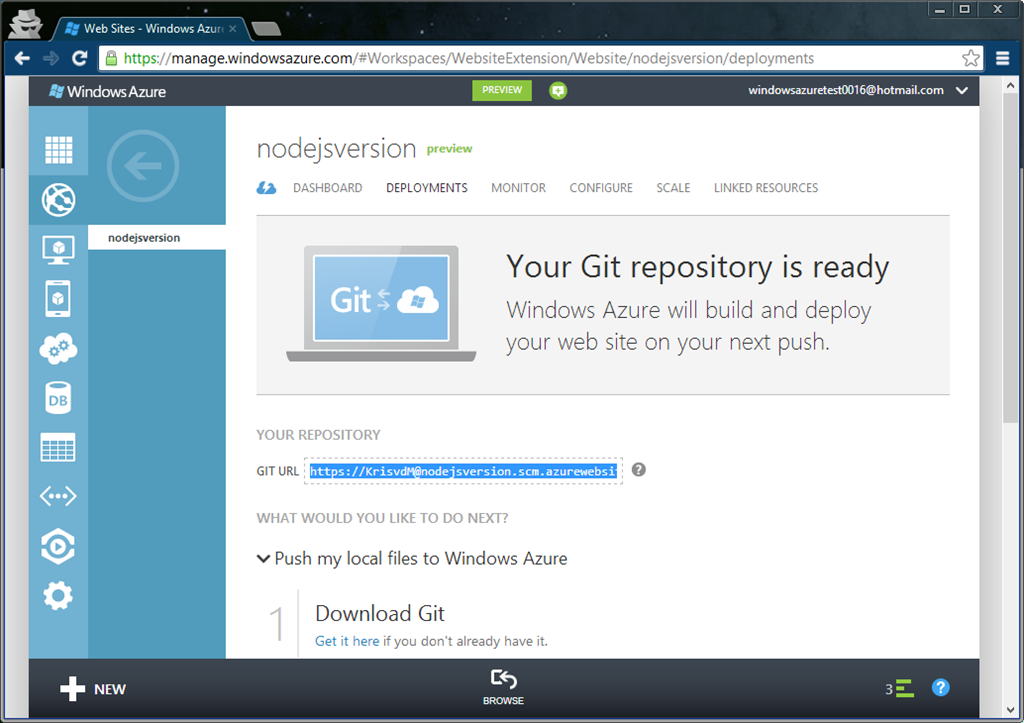The width and height of the screenshot is (1024, 723).
Task: Expand the account email dropdown
Action: tap(961, 91)
